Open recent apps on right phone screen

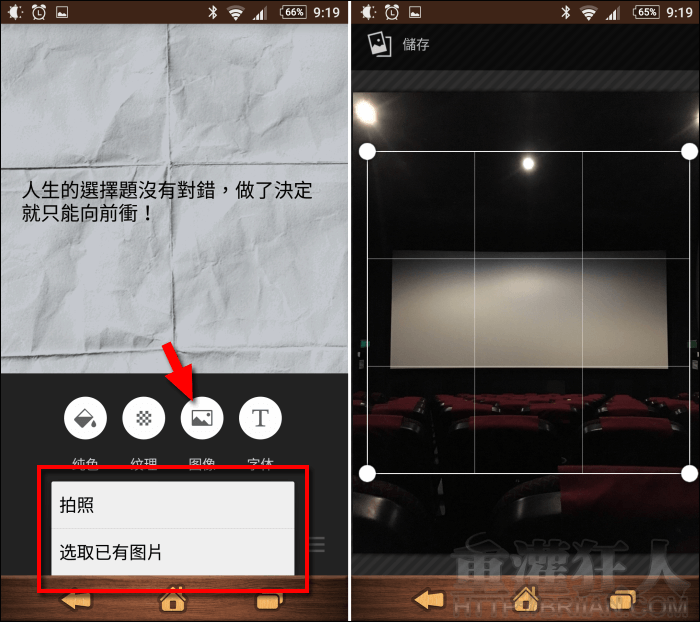(623, 600)
